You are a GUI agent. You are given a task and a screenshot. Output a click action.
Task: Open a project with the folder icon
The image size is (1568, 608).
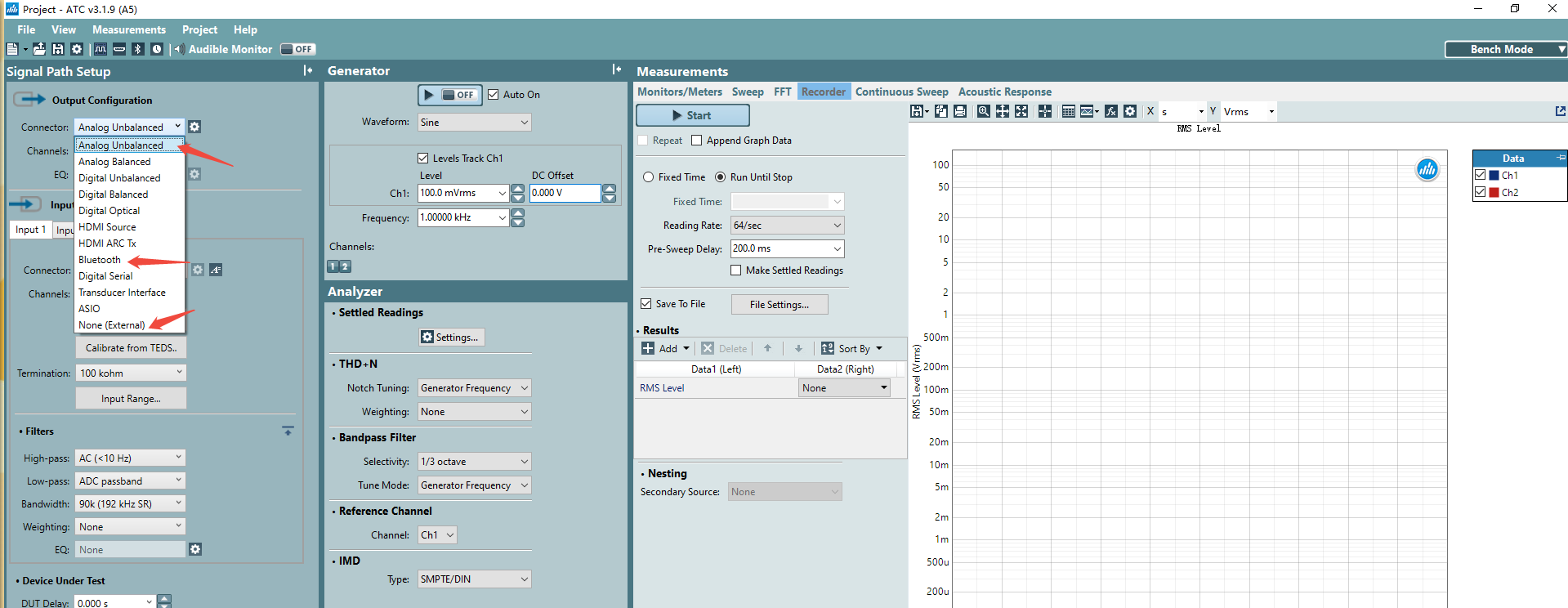pos(39,49)
